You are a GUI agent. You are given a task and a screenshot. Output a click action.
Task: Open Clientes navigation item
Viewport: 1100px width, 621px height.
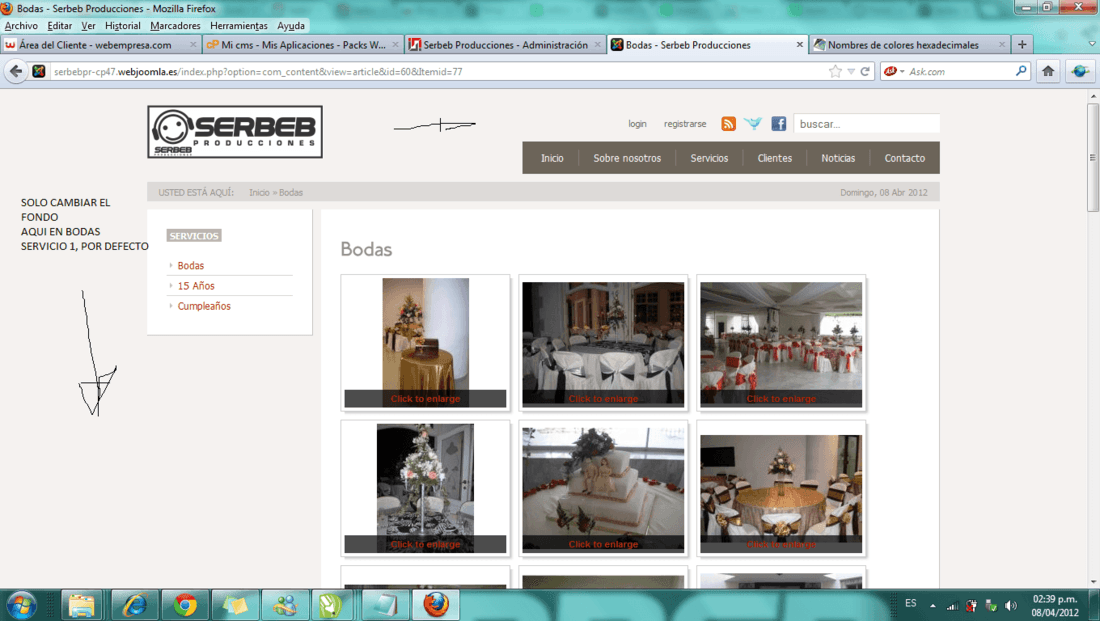tap(774, 158)
